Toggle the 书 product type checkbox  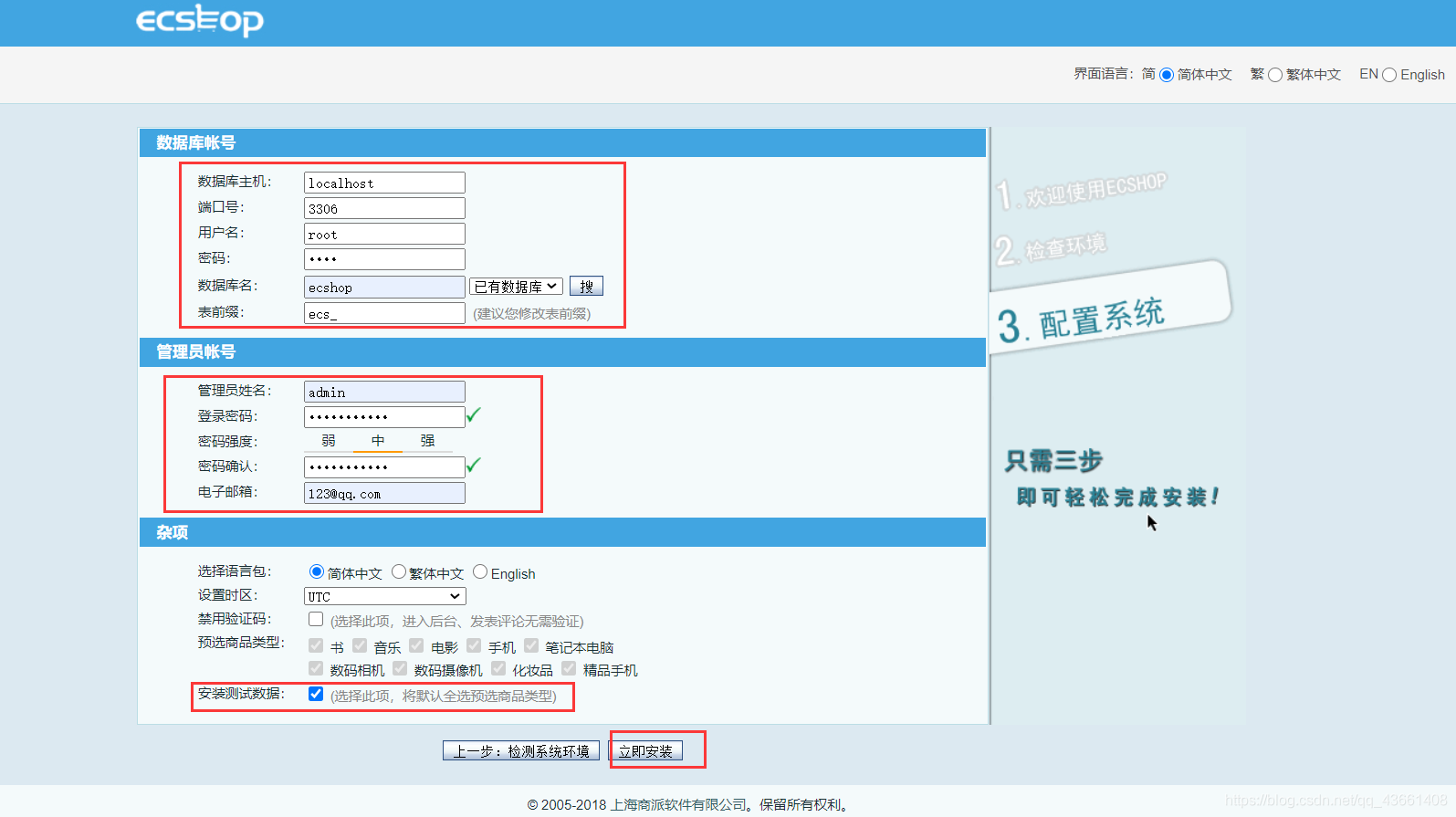[x=316, y=645]
